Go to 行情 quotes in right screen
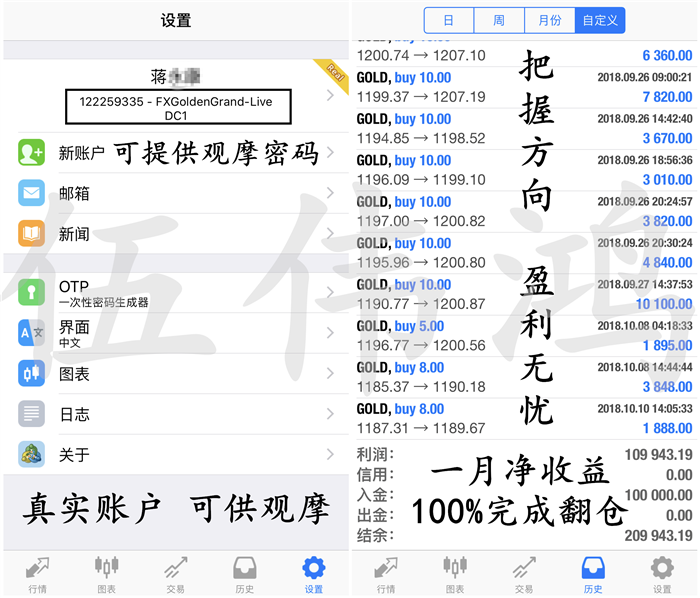Viewport: 700px width, 598px height. (x=386, y=575)
